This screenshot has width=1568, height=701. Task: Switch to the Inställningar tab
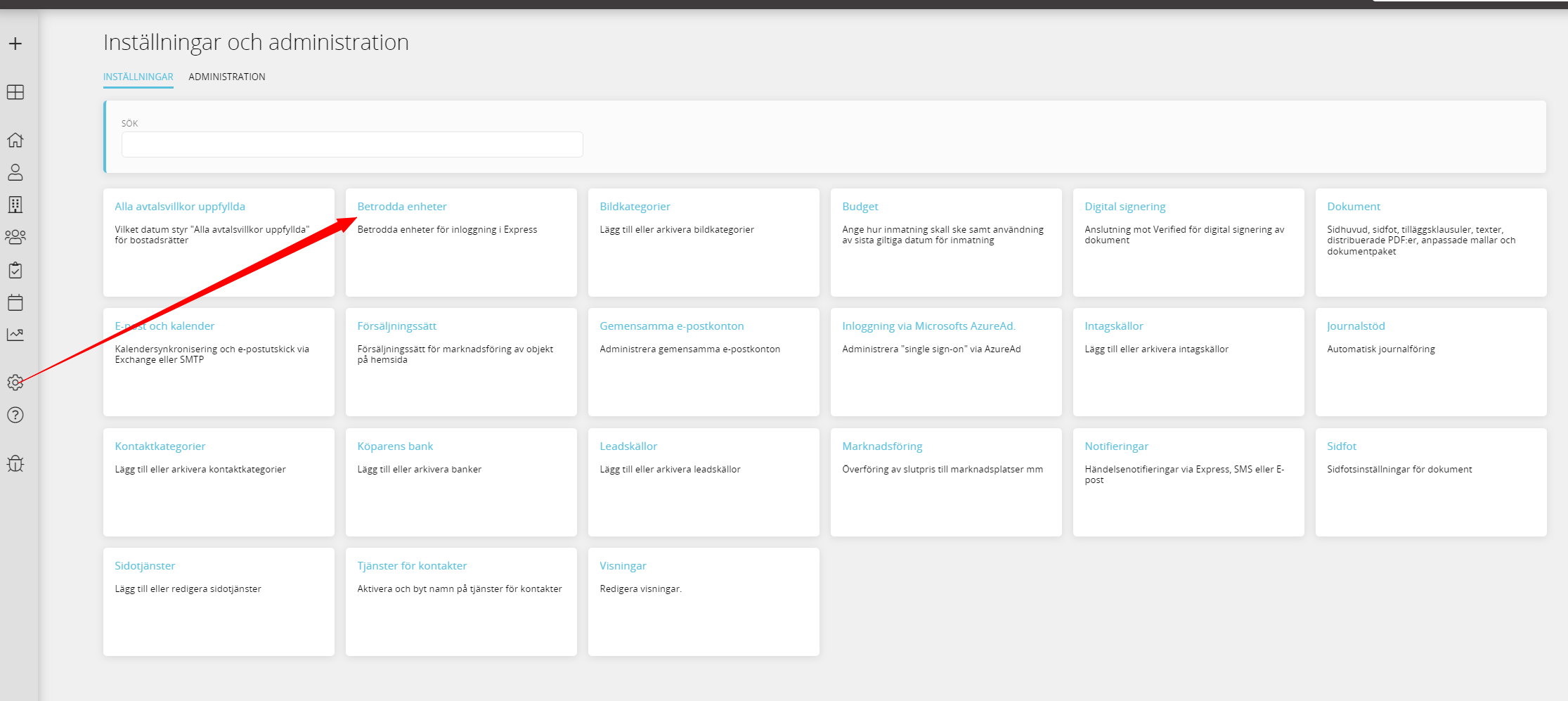tap(138, 77)
